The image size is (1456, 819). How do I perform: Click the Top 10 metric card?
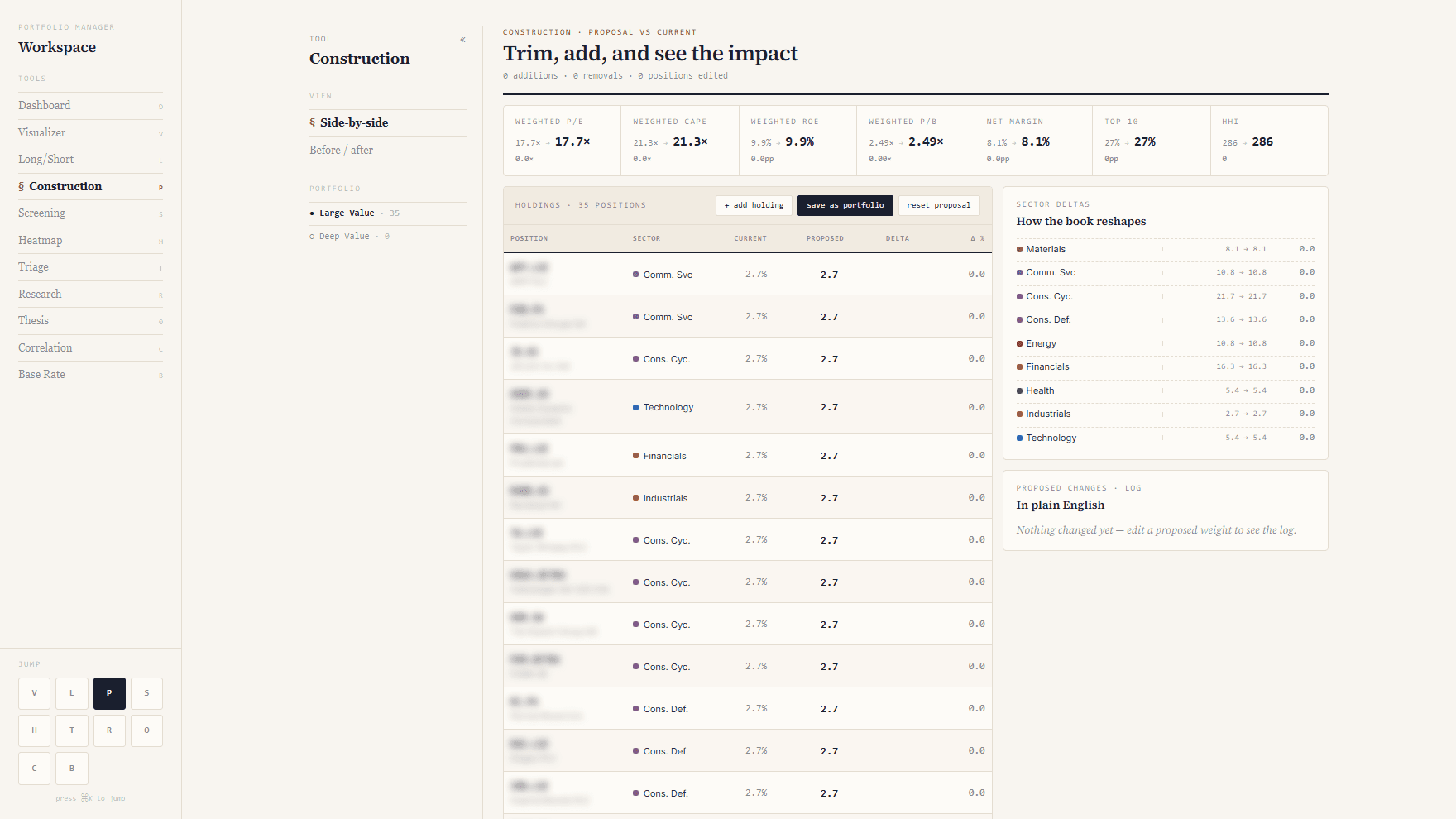tap(1152, 141)
